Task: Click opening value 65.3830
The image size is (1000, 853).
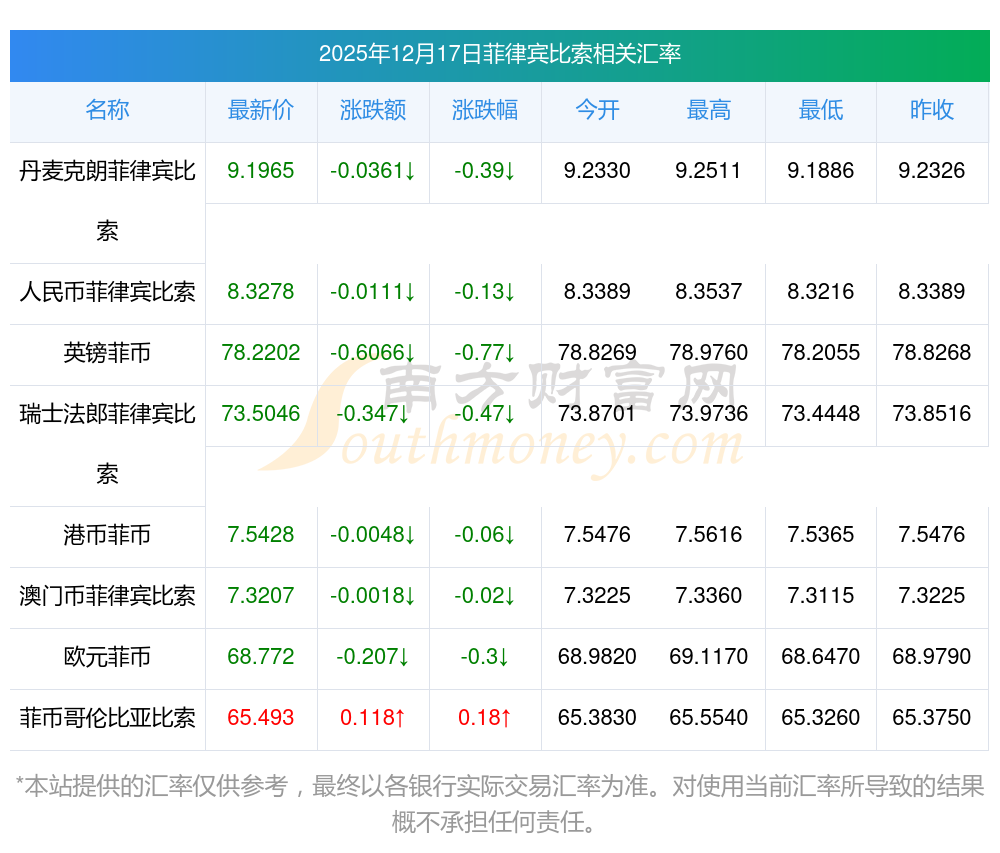Action: click(597, 718)
